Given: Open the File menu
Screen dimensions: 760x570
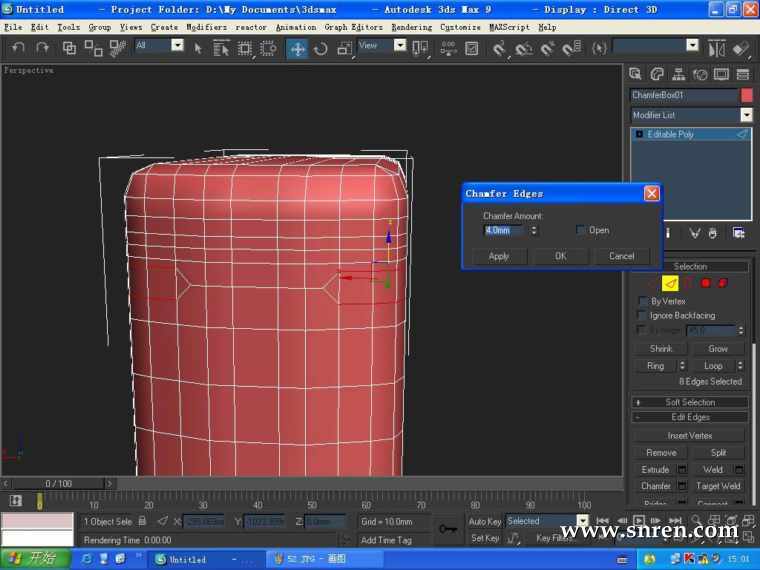Looking at the screenshot, I should point(13,28).
